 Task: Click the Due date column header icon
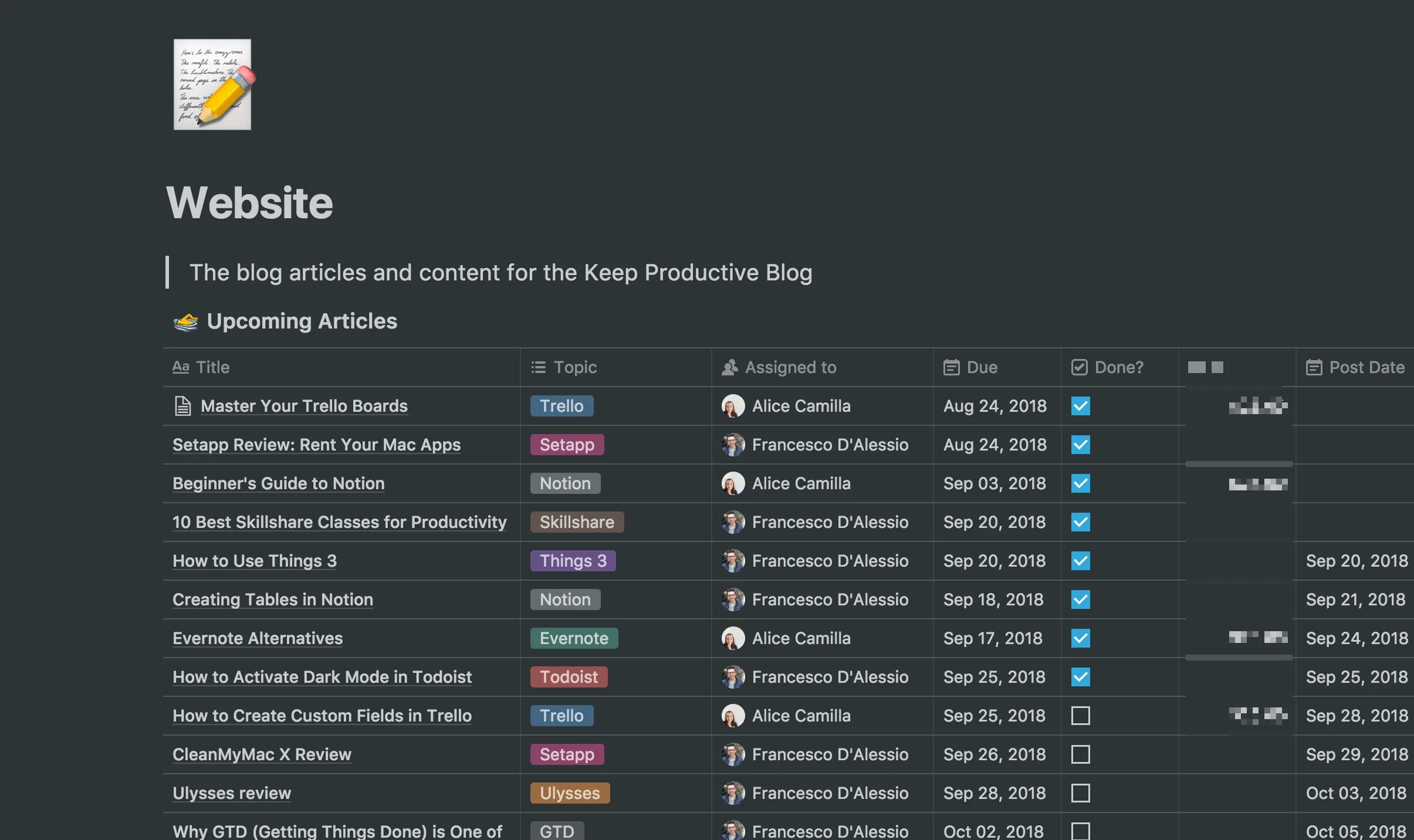(951, 367)
